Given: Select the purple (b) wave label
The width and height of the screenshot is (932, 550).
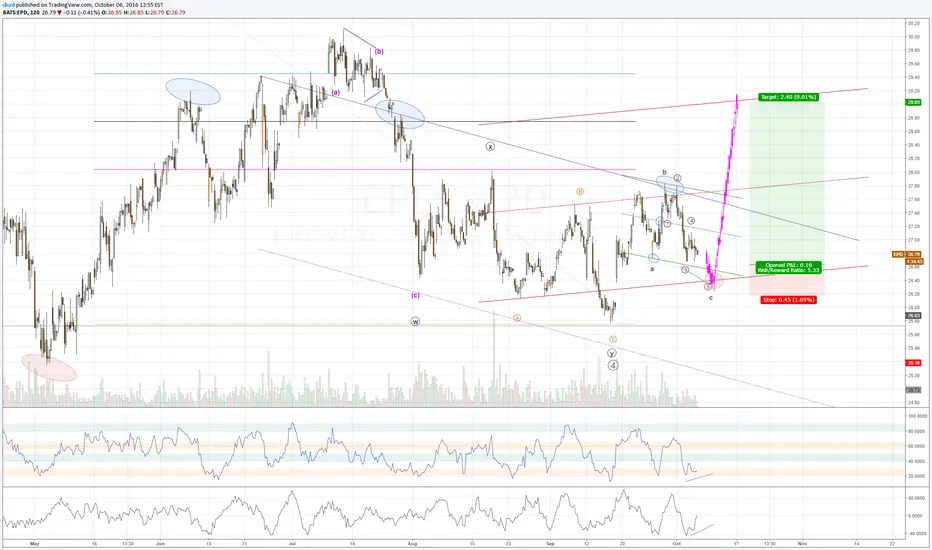Looking at the screenshot, I should click(x=379, y=52).
